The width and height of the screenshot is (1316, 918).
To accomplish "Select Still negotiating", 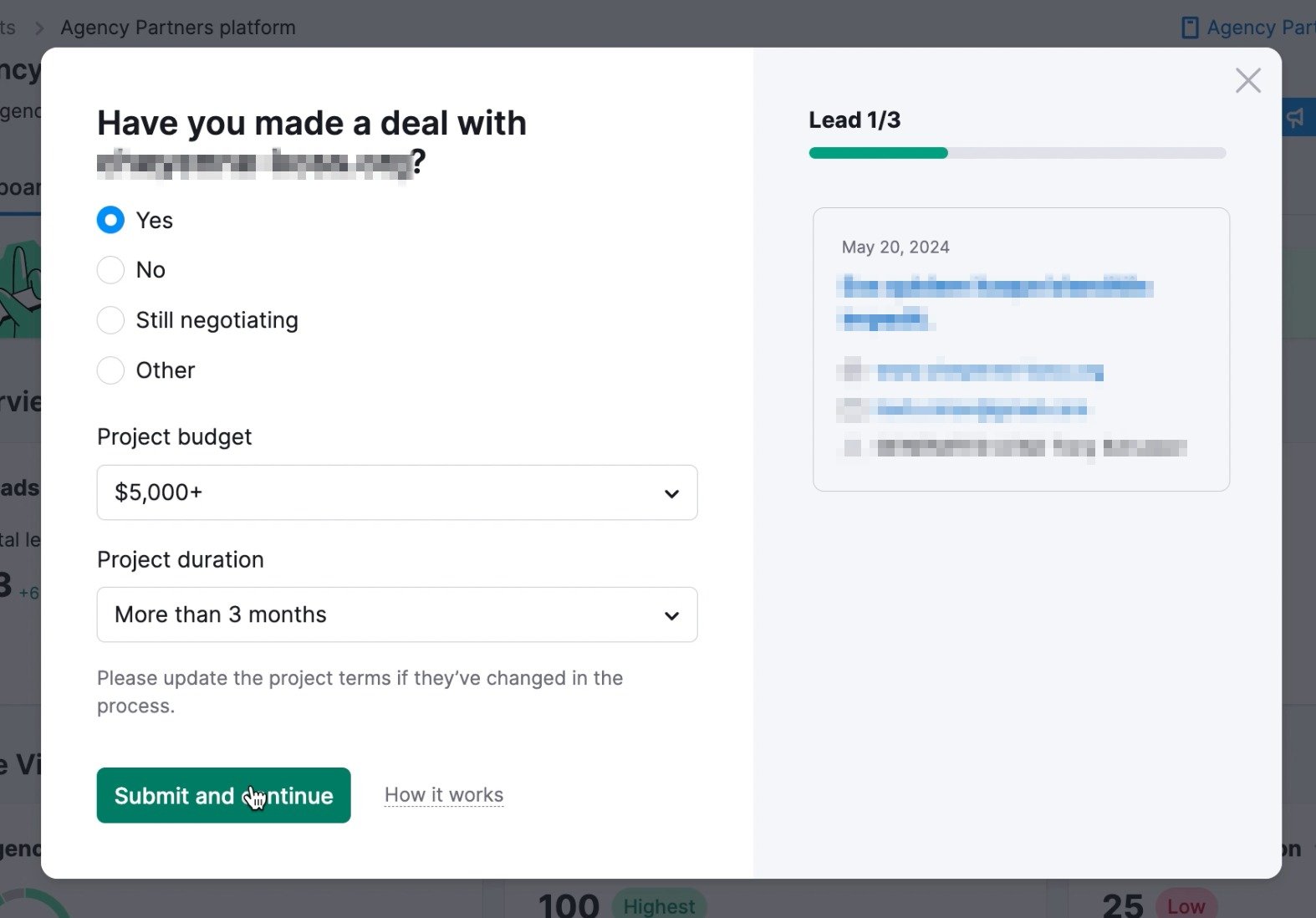I will click(x=110, y=320).
